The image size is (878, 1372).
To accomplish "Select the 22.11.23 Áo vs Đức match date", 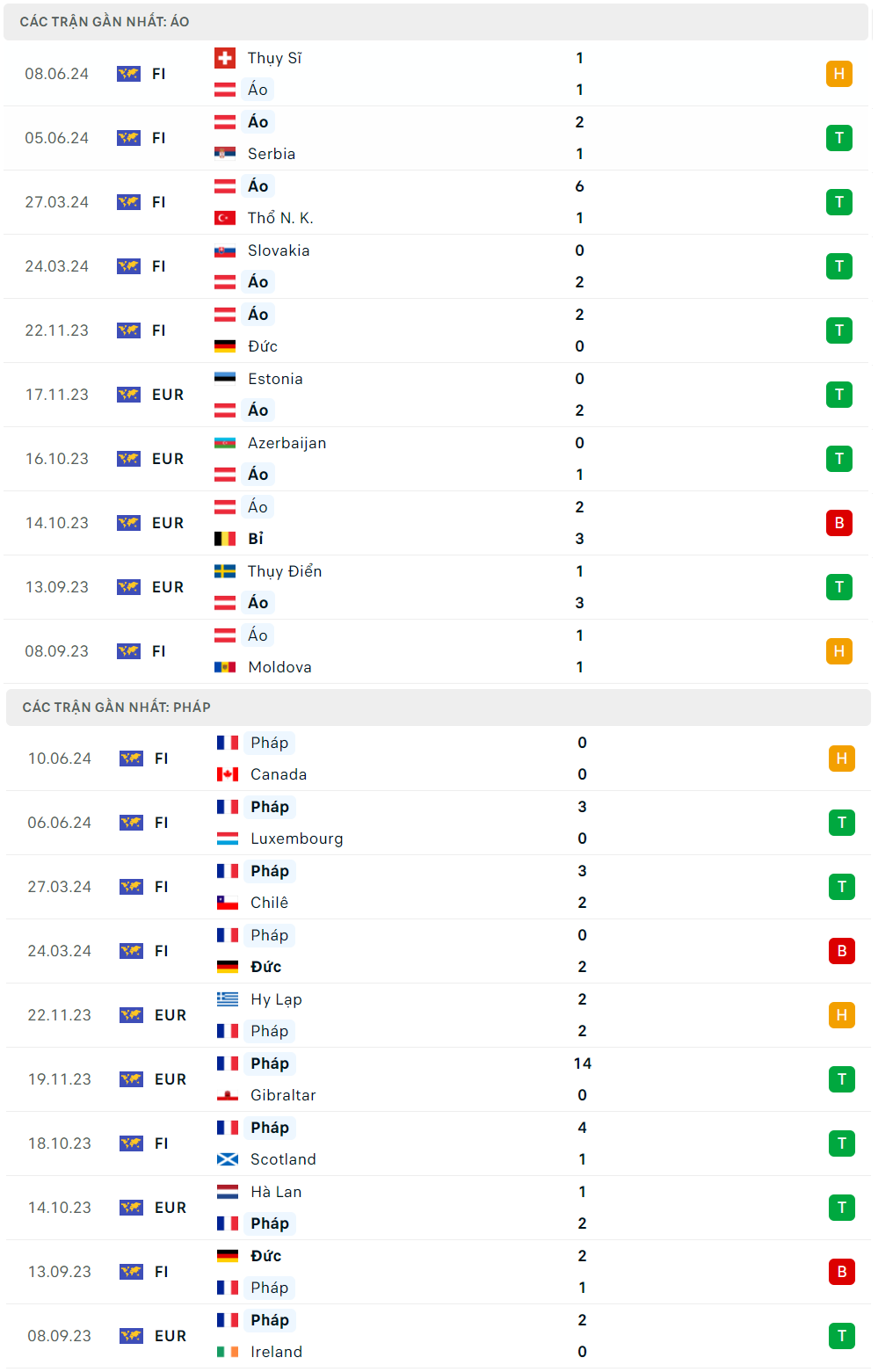I will pyautogui.click(x=57, y=330).
